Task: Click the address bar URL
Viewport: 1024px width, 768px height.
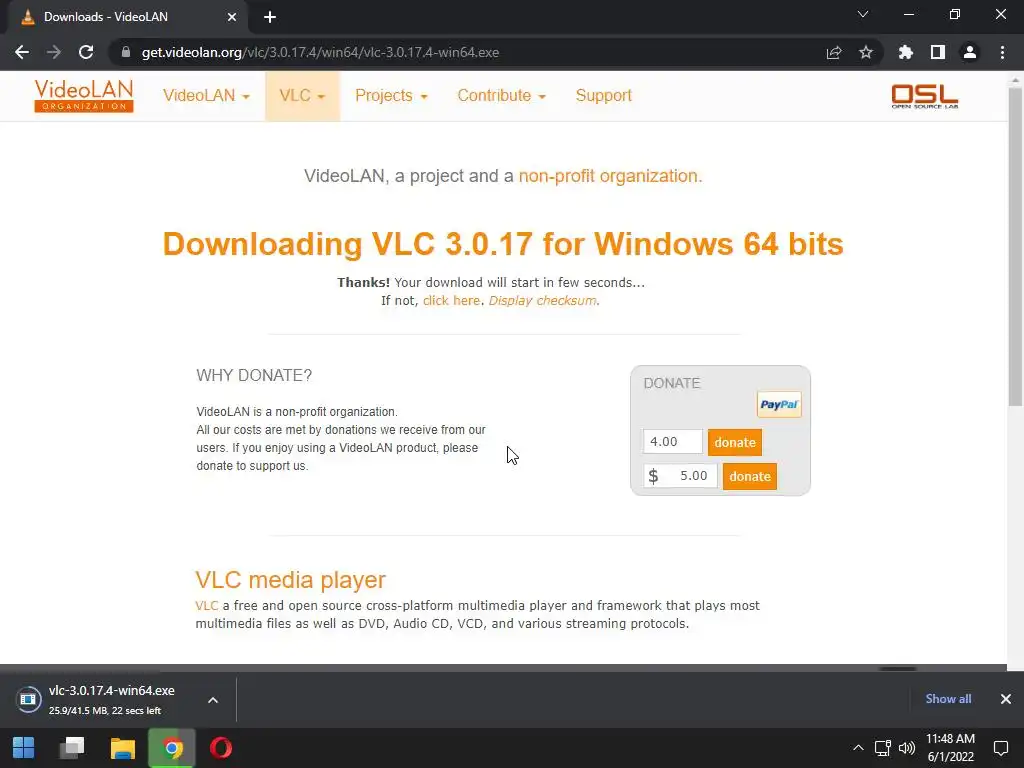Action: (x=320, y=52)
